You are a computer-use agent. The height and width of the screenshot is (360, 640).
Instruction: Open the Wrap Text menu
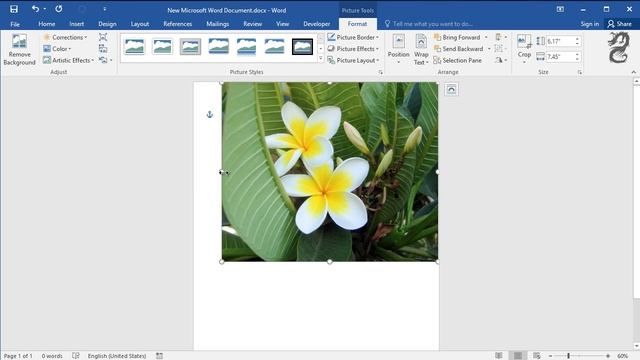click(x=421, y=49)
